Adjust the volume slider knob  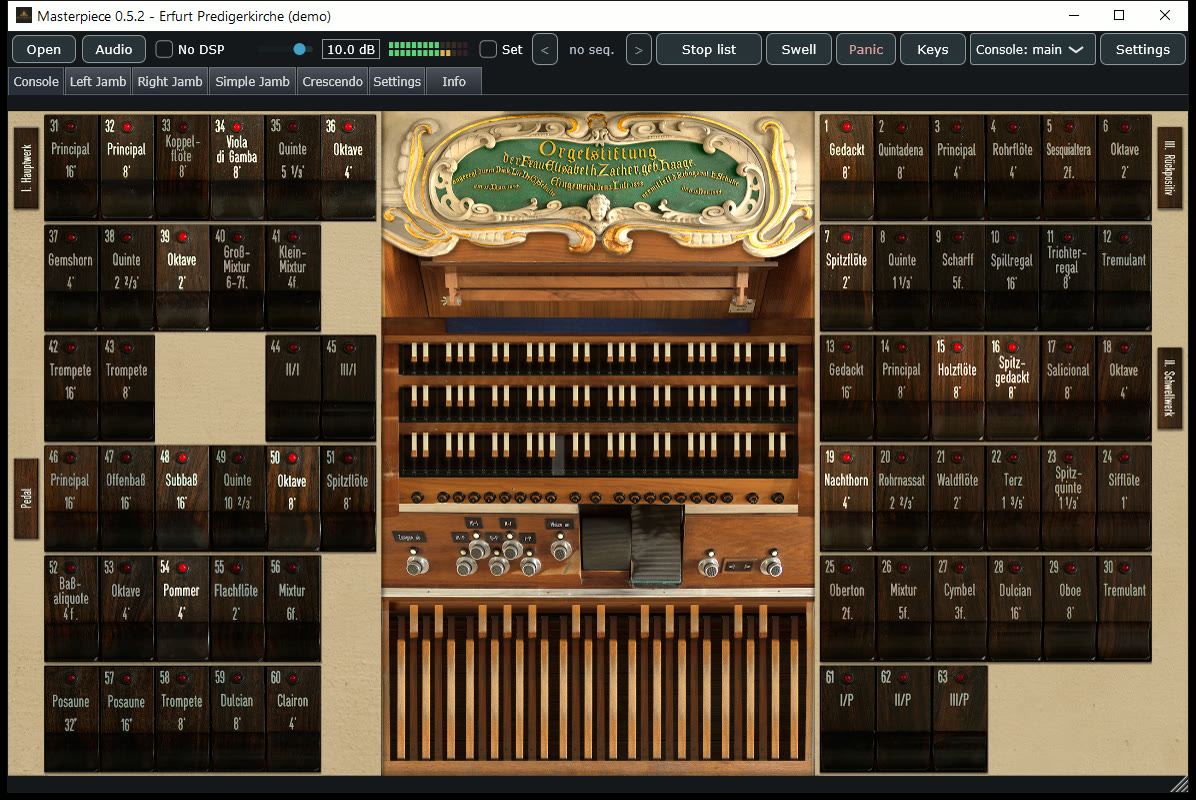click(x=300, y=50)
